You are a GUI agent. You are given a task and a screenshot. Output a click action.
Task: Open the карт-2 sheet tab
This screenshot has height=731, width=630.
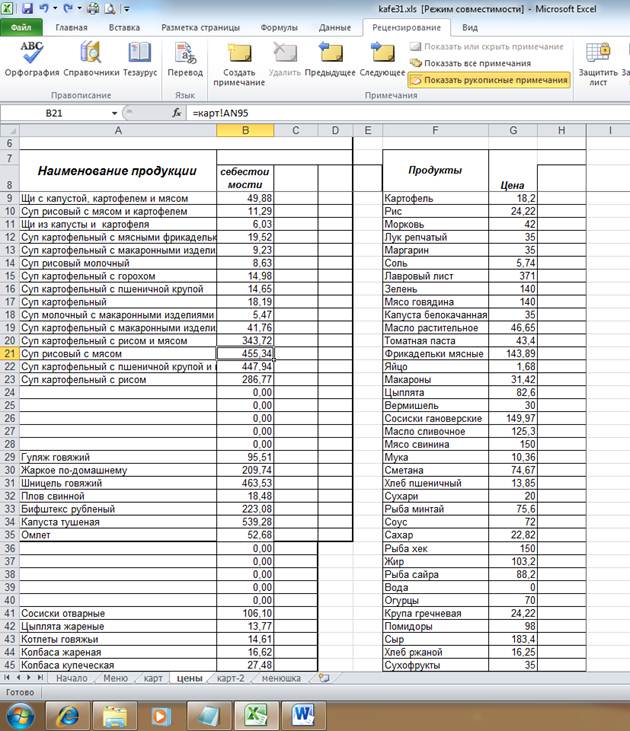[230, 678]
